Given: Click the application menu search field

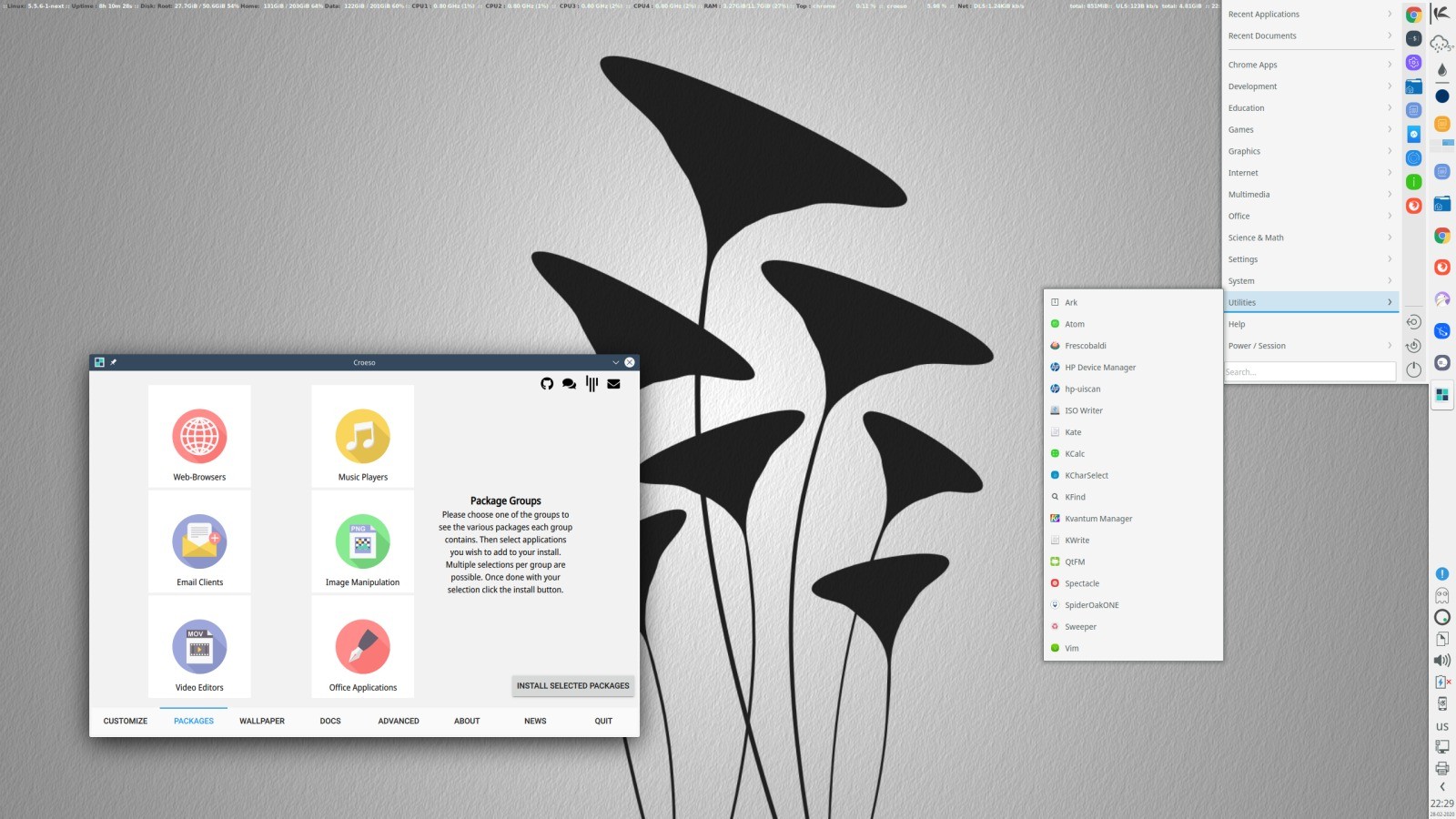Looking at the screenshot, I should 1309,370.
